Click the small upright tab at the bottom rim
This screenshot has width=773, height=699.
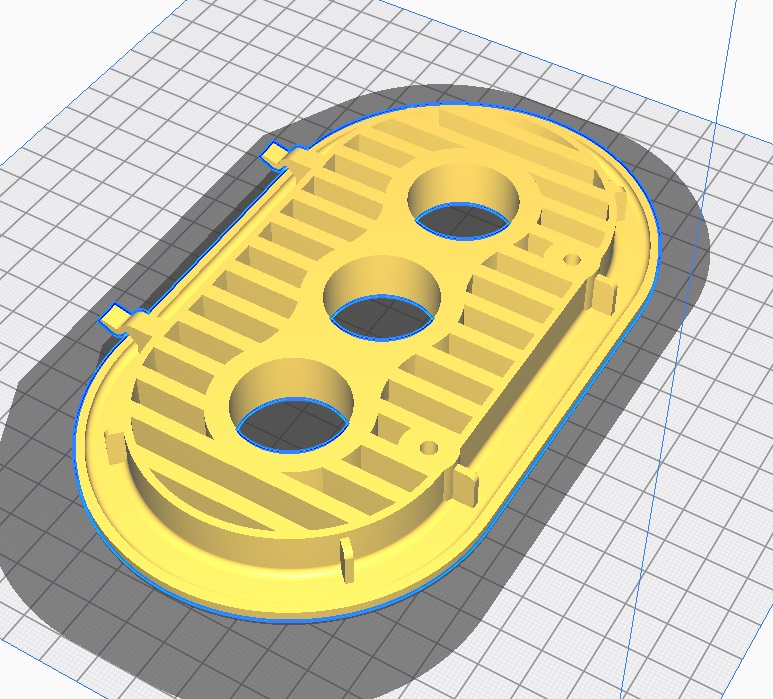pos(347,560)
